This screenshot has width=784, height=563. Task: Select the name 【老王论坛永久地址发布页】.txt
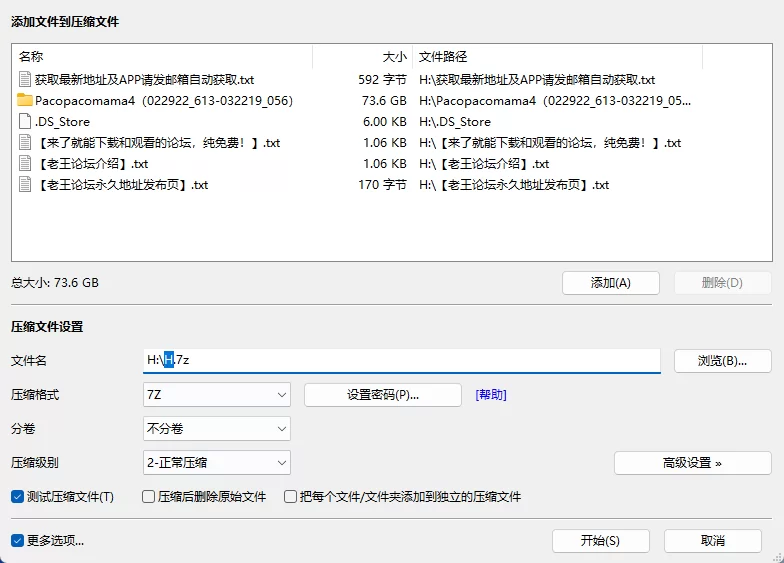coord(122,185)
